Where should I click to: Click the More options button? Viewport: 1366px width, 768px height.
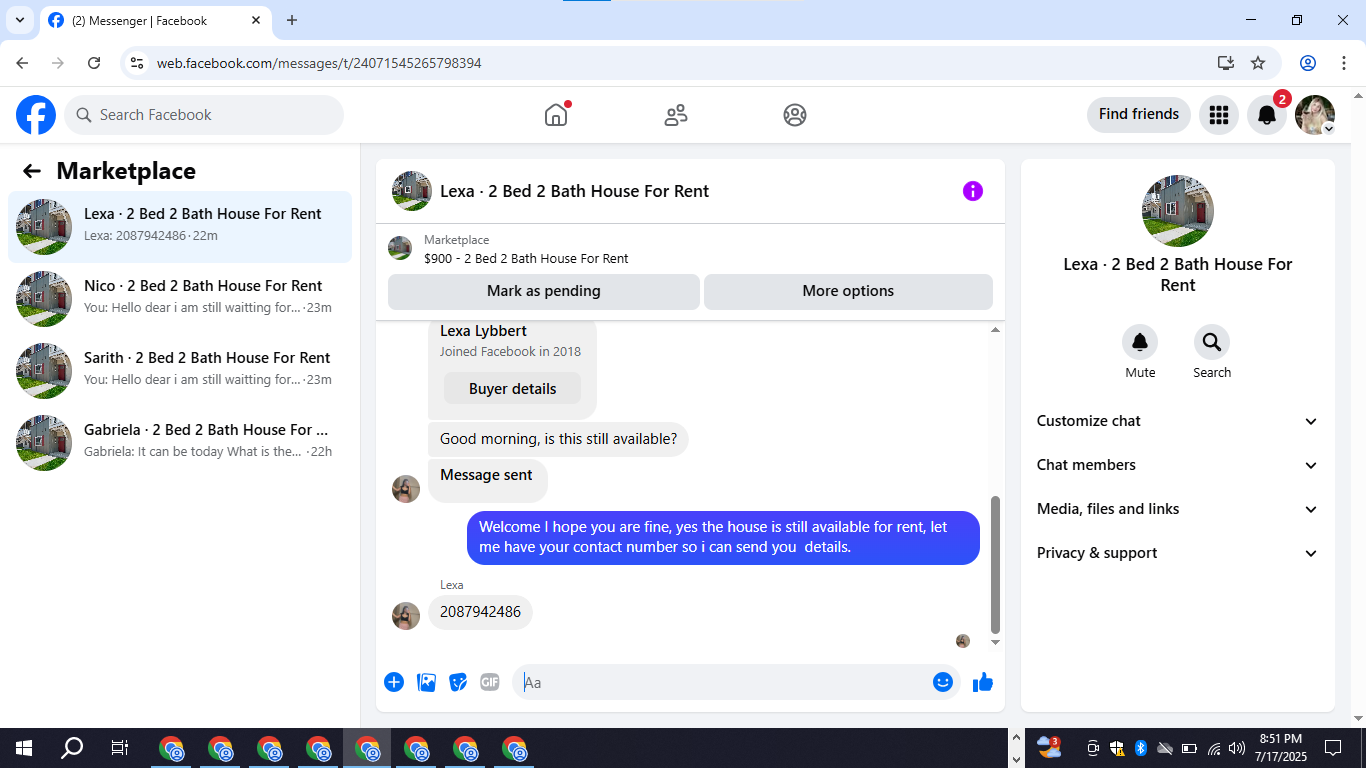(848, 291)
